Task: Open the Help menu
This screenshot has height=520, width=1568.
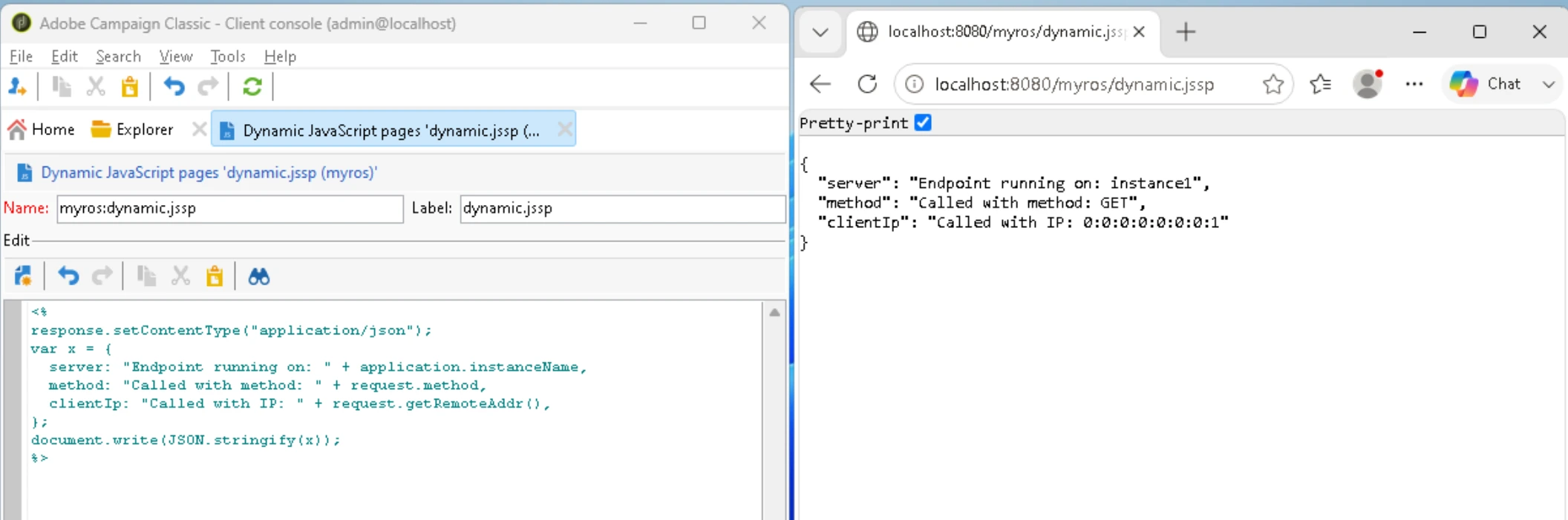Action: pyautogui.click(x=280, y=56)
